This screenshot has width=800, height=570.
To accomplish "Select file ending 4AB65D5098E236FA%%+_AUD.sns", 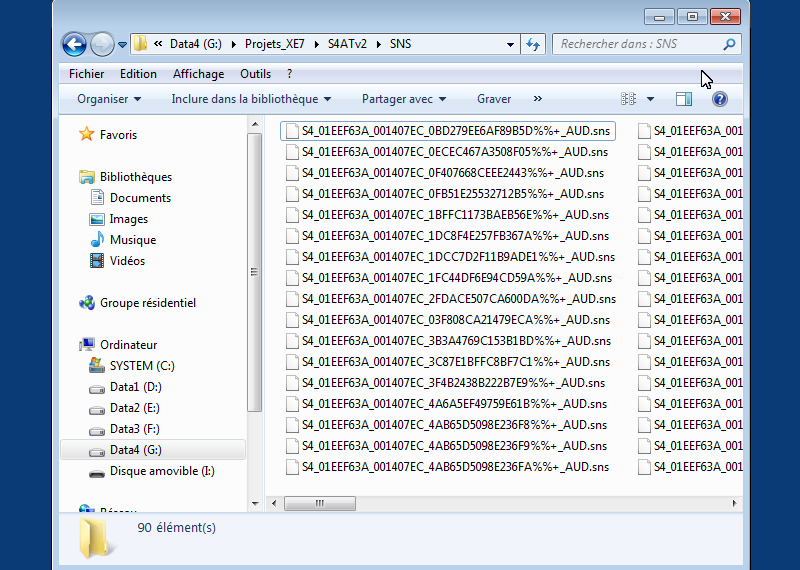I will click(447, 466).
